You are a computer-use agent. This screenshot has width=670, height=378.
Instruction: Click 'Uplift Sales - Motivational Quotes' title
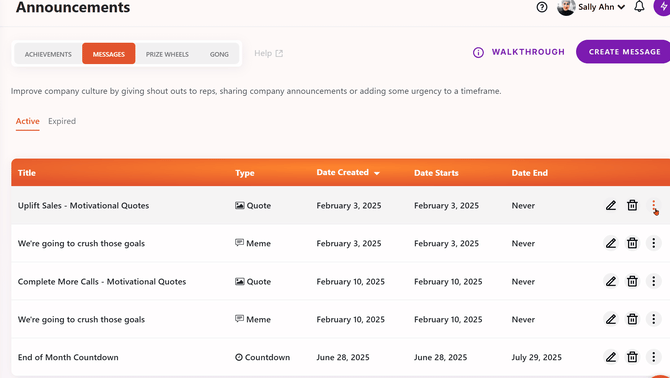(83, 205)
